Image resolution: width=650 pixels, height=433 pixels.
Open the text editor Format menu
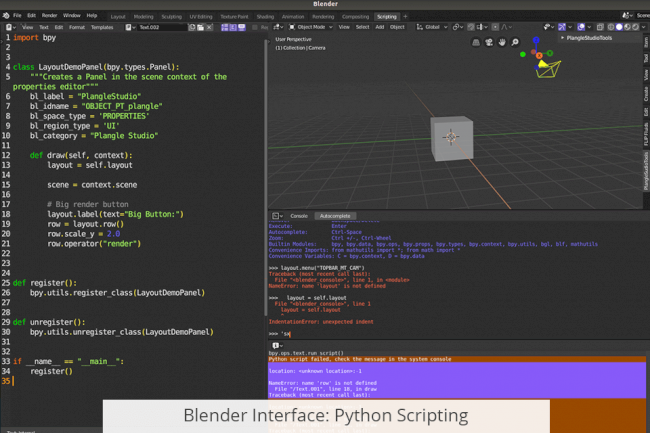77,27
